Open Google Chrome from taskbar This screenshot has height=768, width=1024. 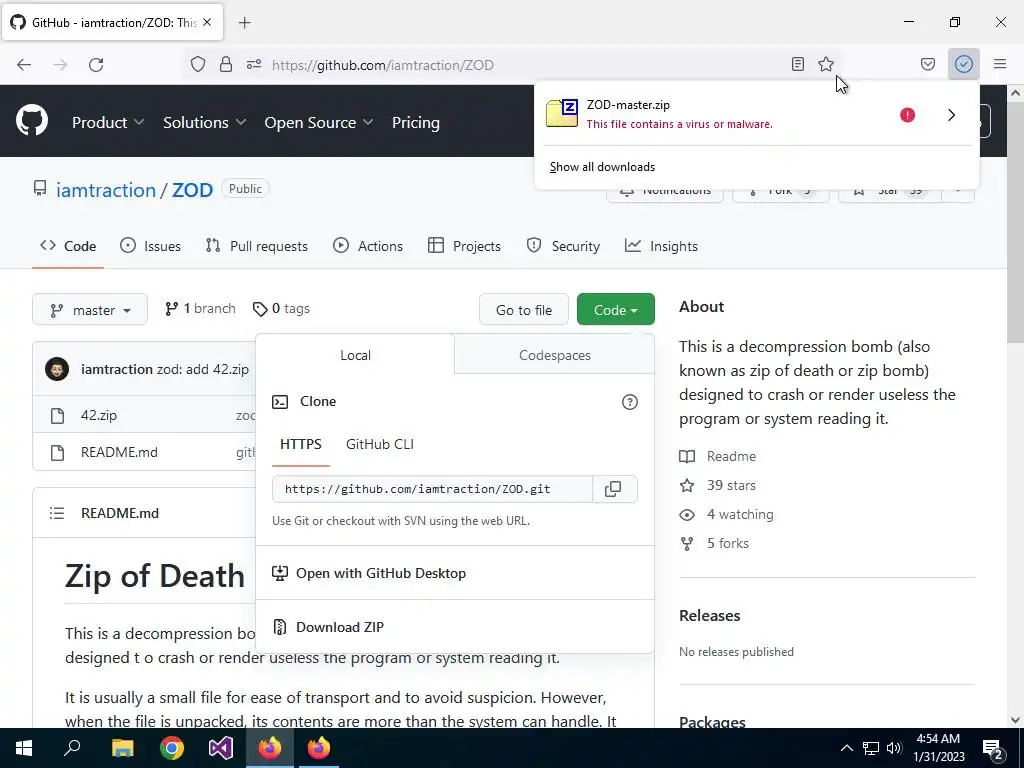point(172,748)
